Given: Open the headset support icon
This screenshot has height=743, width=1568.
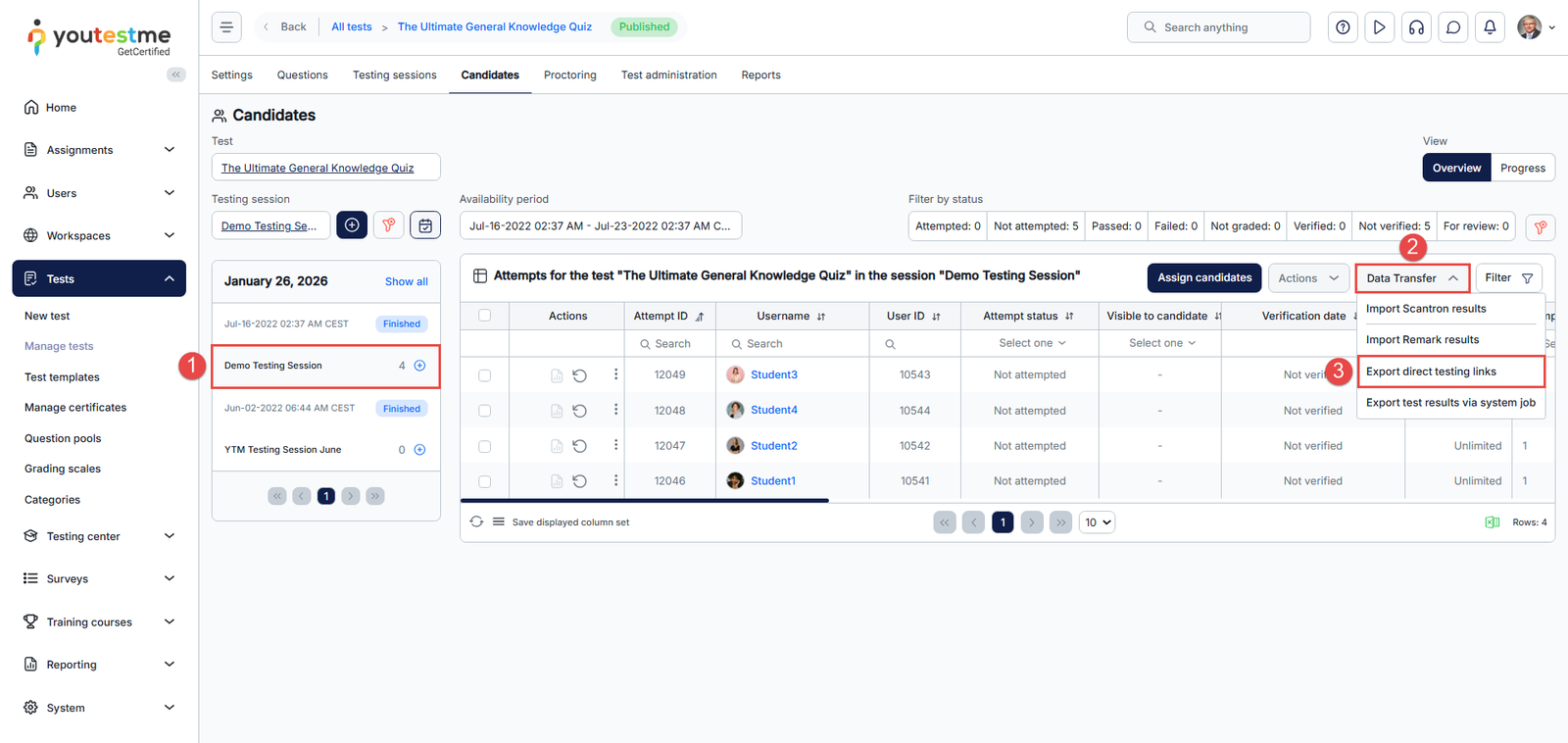Looking at the screenshot, I should point(1416,27).
